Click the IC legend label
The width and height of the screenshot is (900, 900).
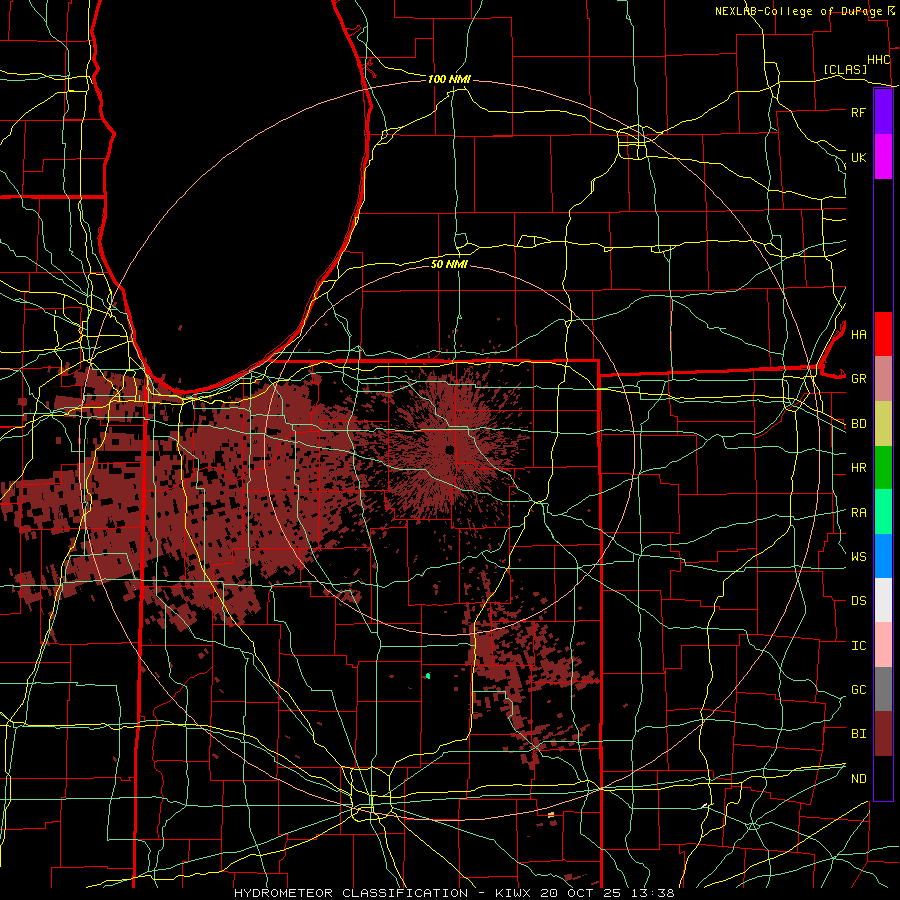859,646
